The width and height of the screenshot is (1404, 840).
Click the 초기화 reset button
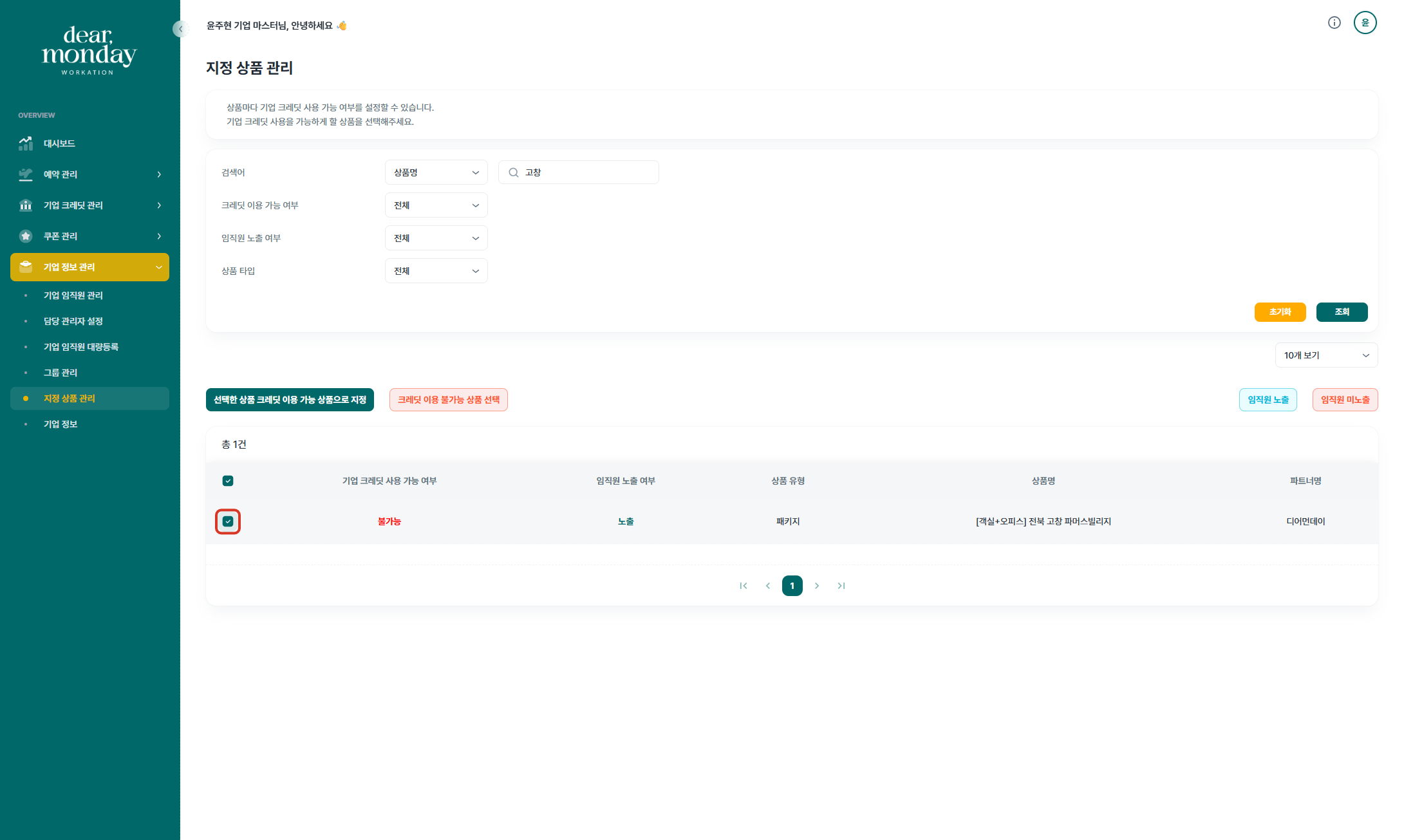point(1280,312)
